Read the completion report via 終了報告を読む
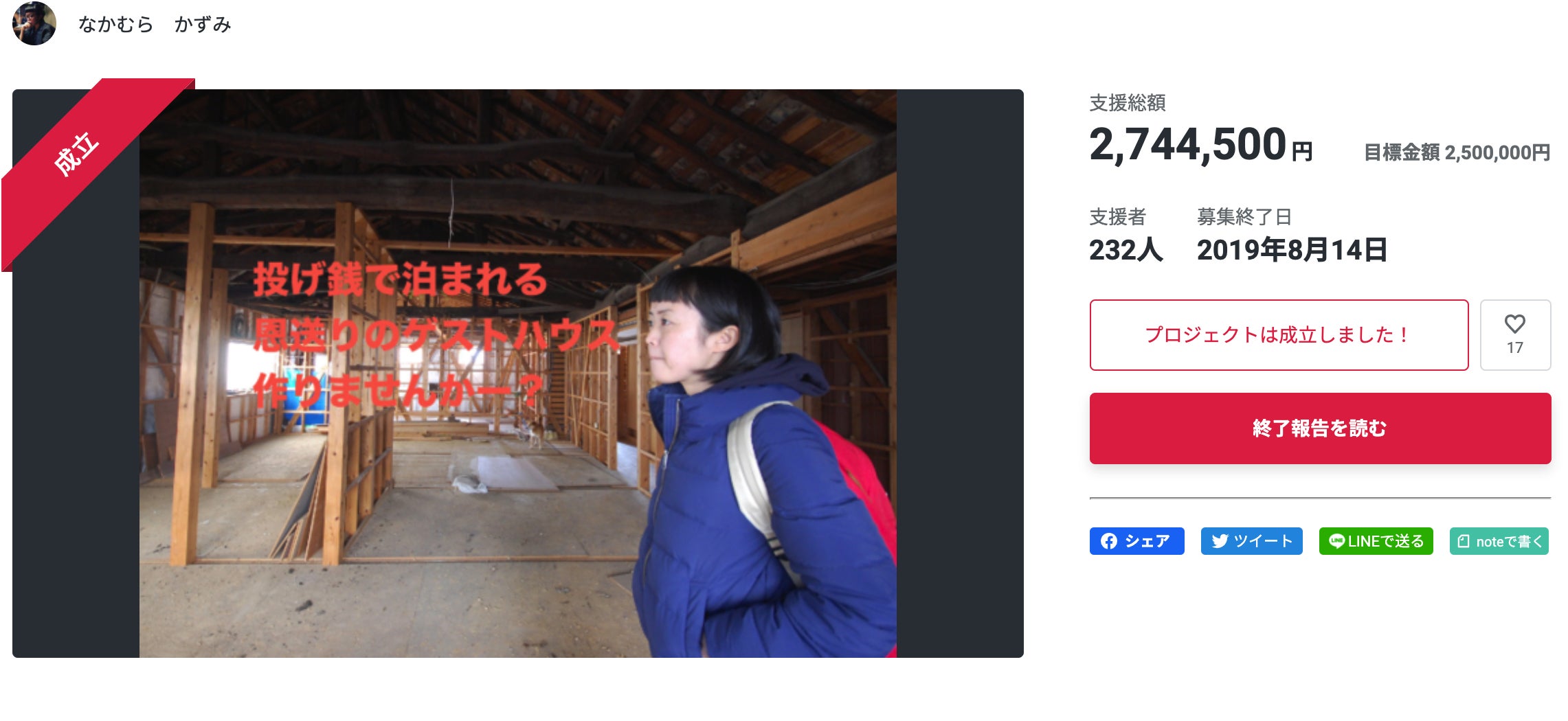This screenshot has width=1568, height=721. [x=1320, y=428]
